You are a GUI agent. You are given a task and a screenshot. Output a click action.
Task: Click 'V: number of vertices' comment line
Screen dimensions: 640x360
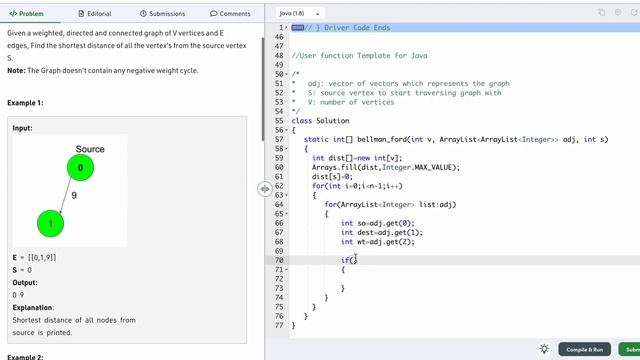351,102
